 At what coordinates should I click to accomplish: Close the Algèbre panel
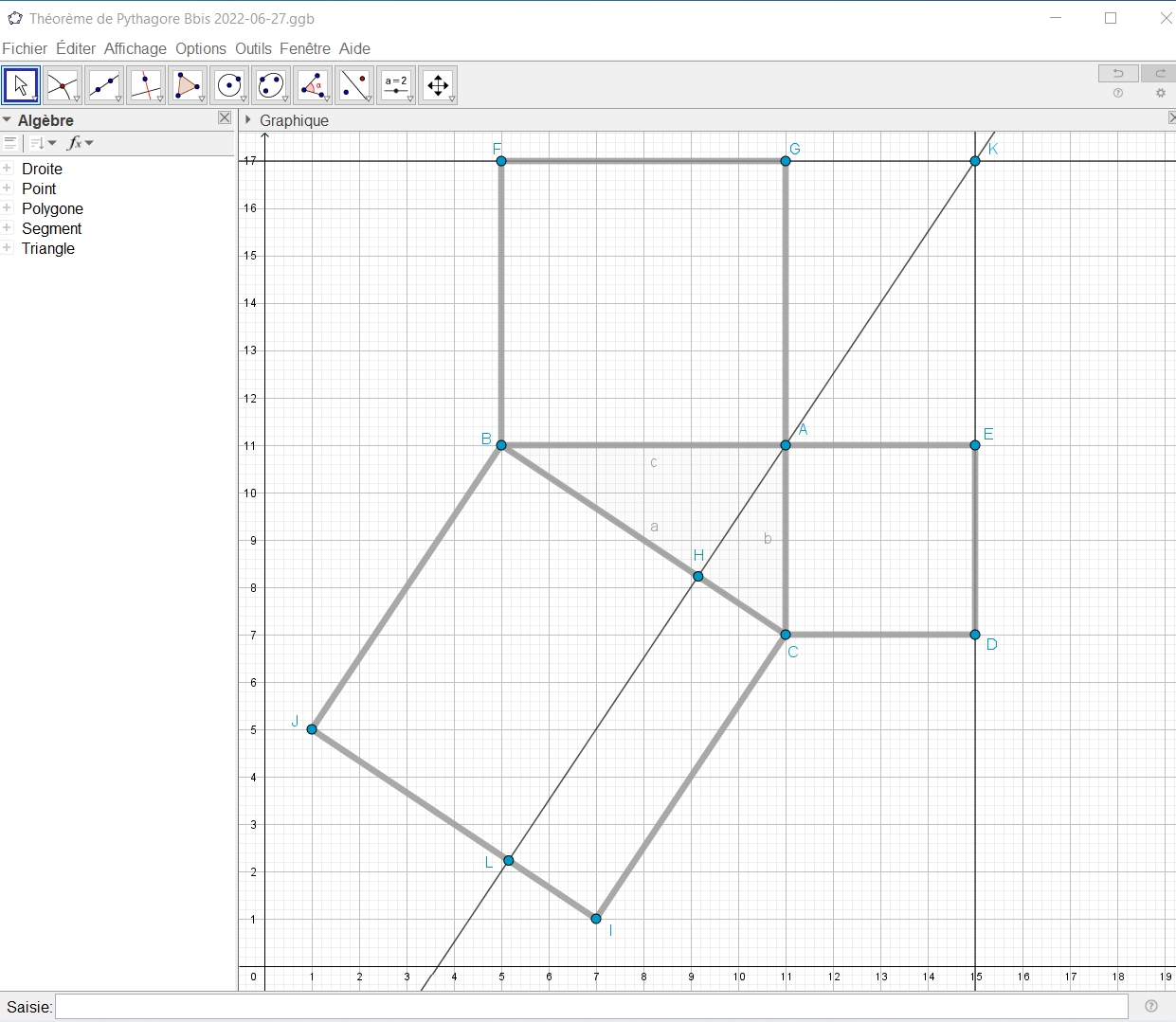click(x=225, y=117)
